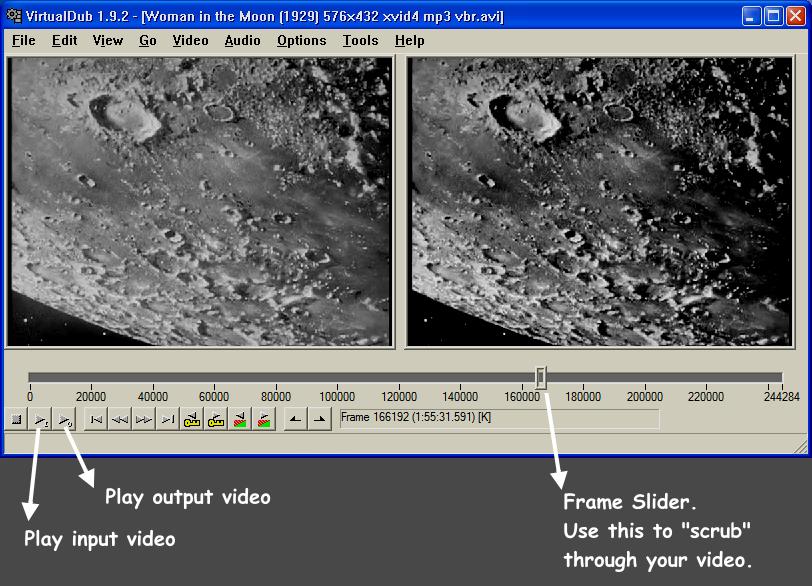Click the window resize grip corner
The image size is (812, 586).
click(801, 446)
